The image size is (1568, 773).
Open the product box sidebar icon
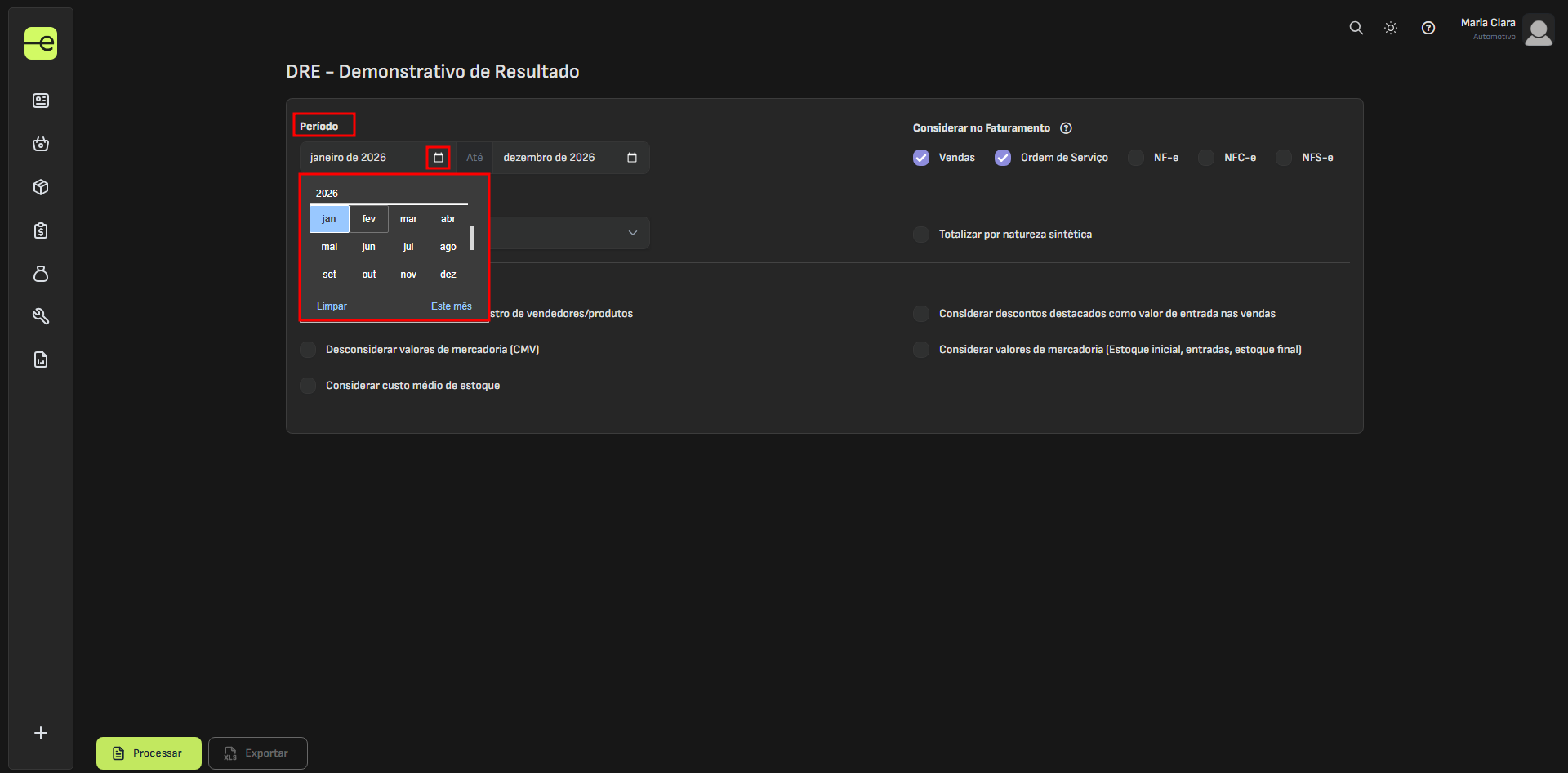point(41,187)
